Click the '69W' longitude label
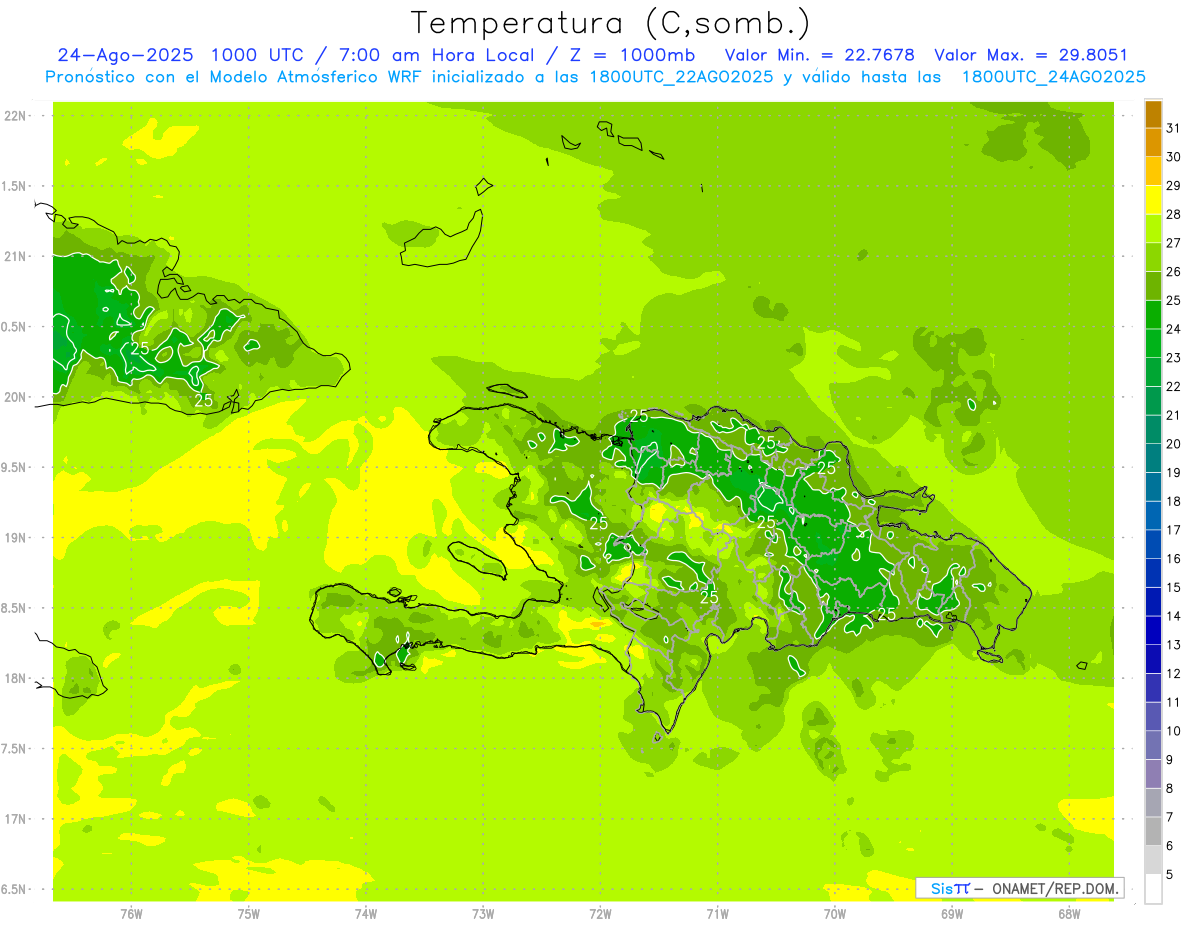The height and width of the screenshot is (927, 1200). (x=952, y=914)
